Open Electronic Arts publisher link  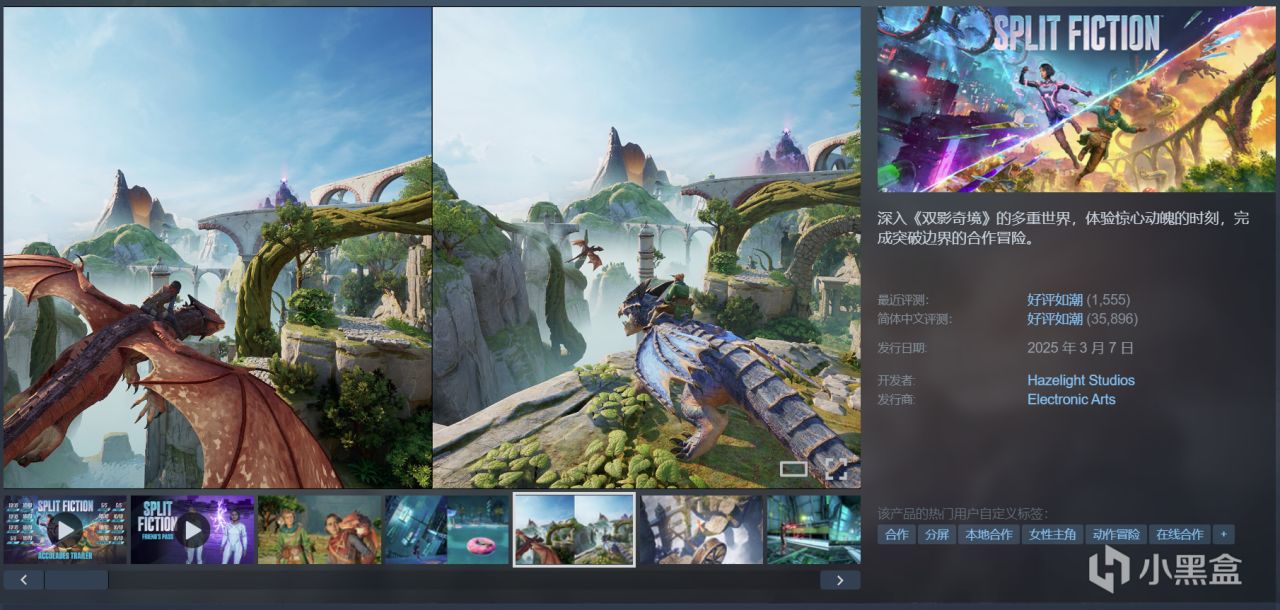pyautogui.click(x=1071, y=399)
